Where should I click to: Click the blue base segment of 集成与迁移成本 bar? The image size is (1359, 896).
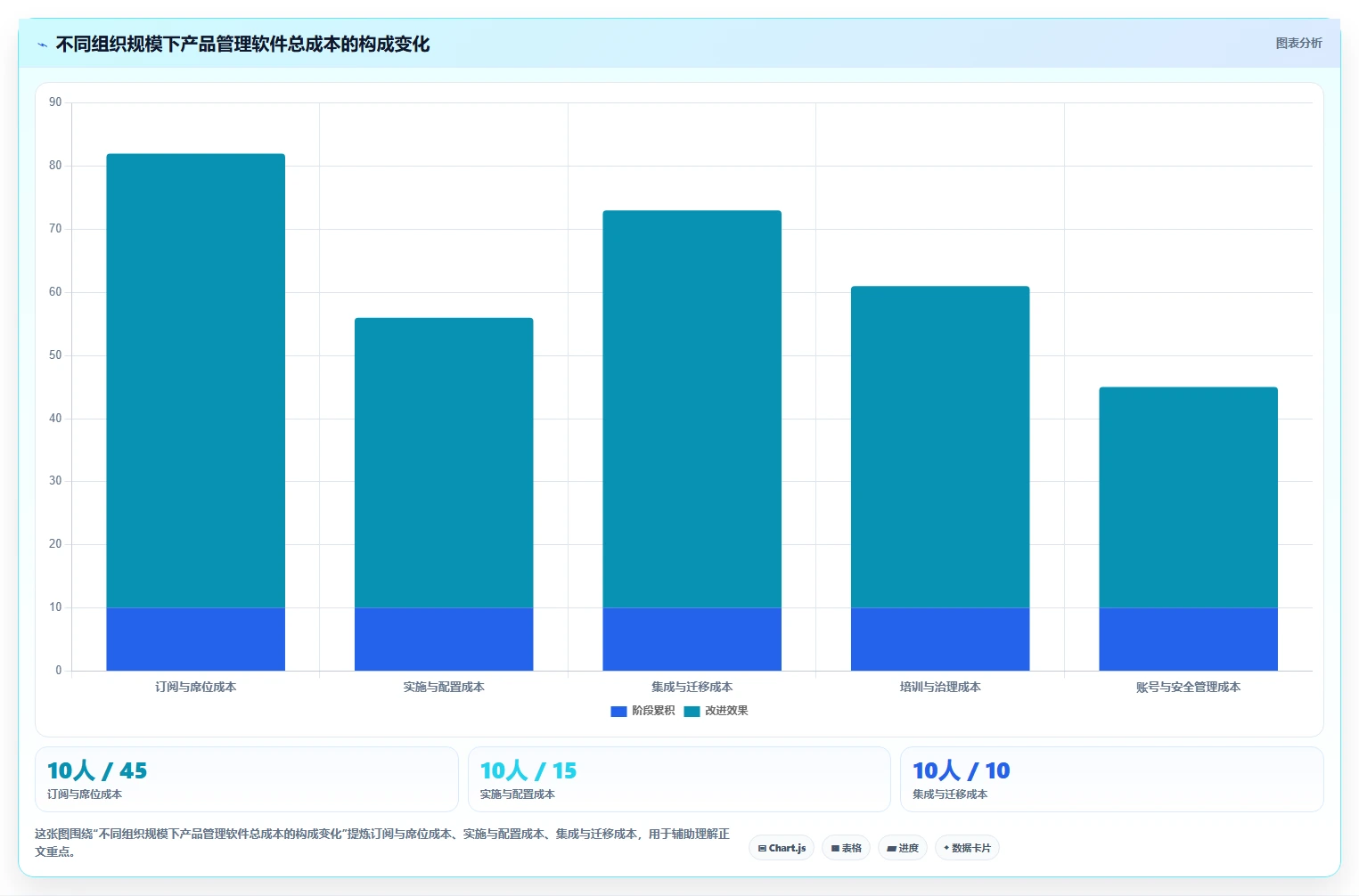click(692, 639)
